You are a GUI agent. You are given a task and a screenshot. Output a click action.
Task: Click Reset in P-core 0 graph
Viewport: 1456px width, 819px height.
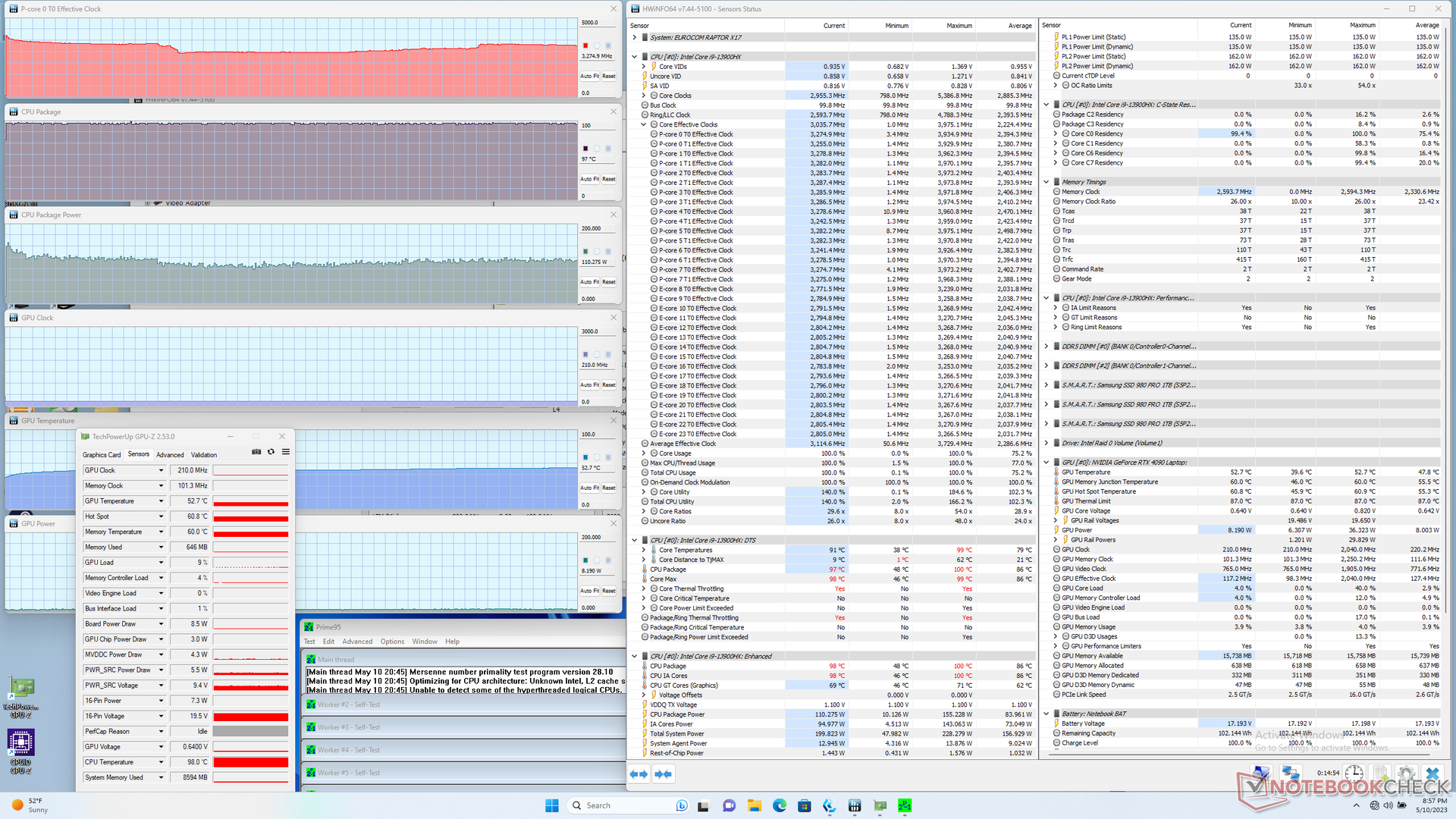609,76
